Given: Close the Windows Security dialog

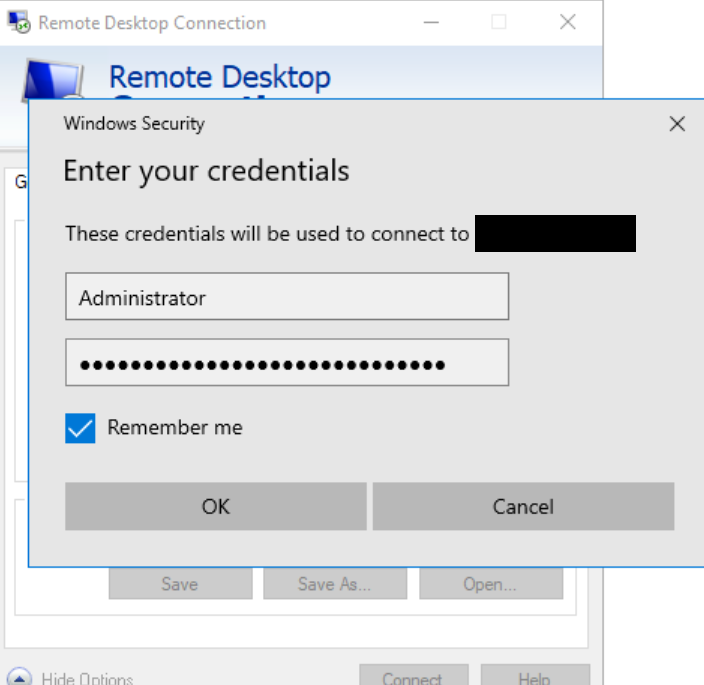Looking at the screenshot, I should click(677, 124).
